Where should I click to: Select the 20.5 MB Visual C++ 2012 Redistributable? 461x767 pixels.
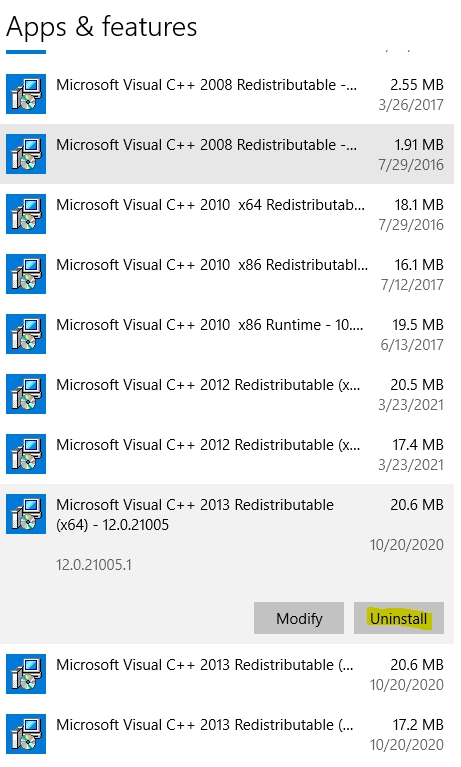pos(227,394)
